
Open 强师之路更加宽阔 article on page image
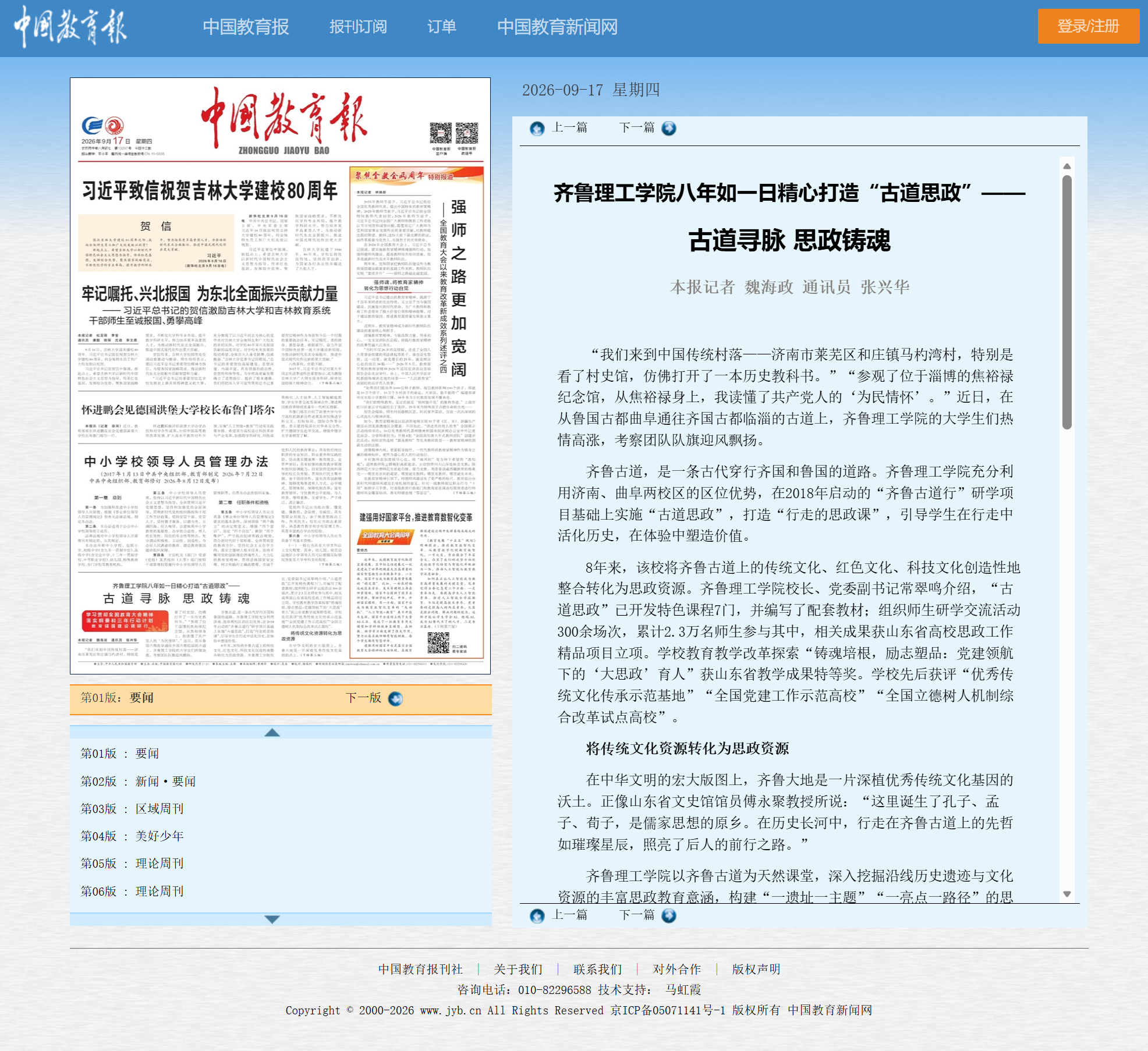pyautogui.click(x=459, y=288)
